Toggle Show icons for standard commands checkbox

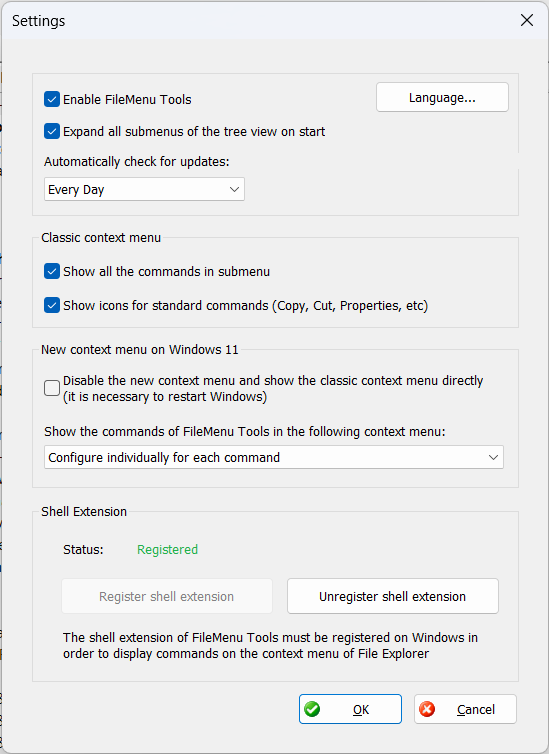click(52, 305)
